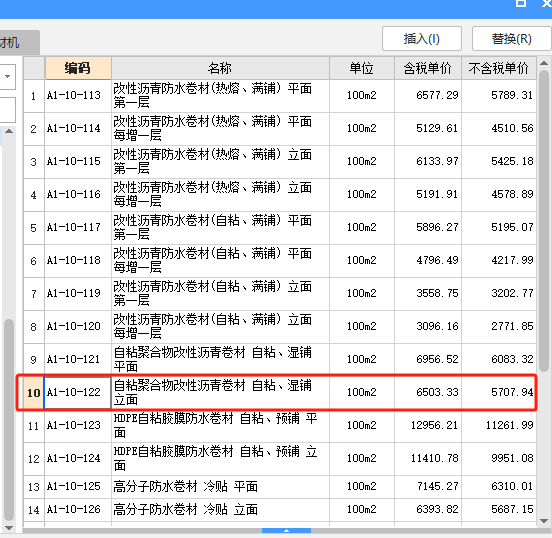Click tax-excluded price 4217.99
This screenshot has height=538, width=552.
click(x=512, y=261)
